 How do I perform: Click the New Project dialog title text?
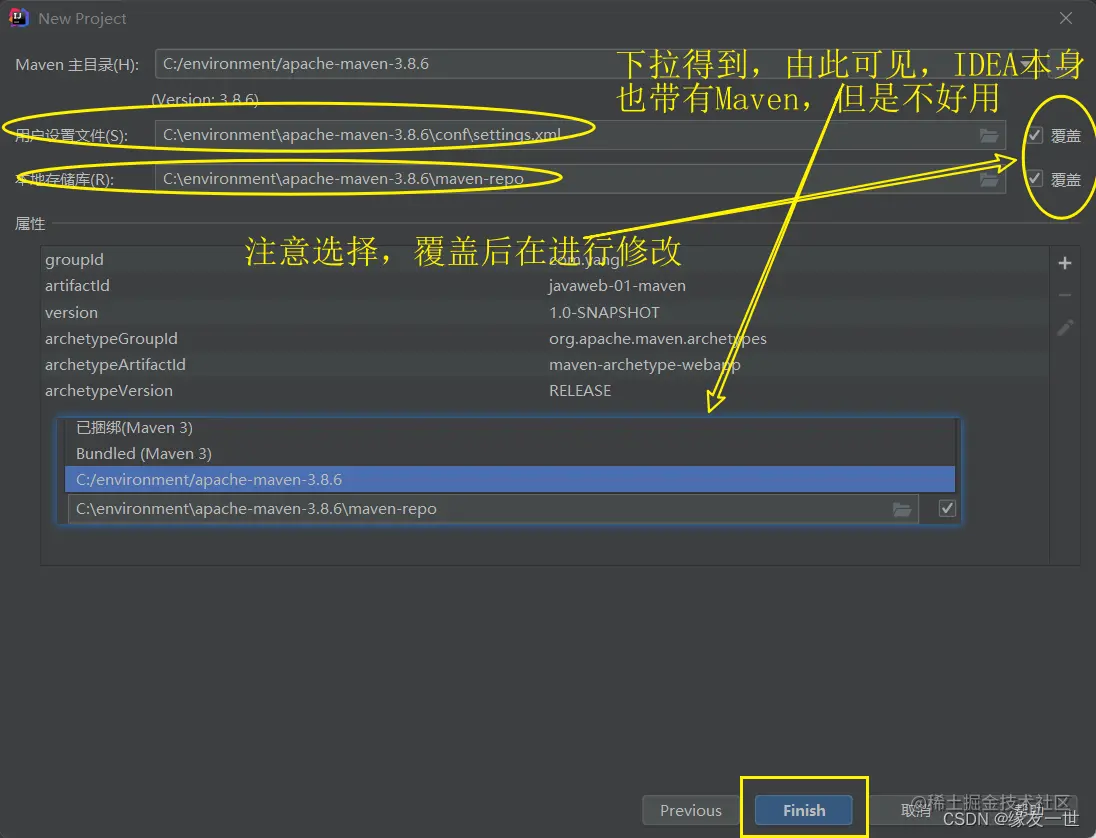(83, 18)
